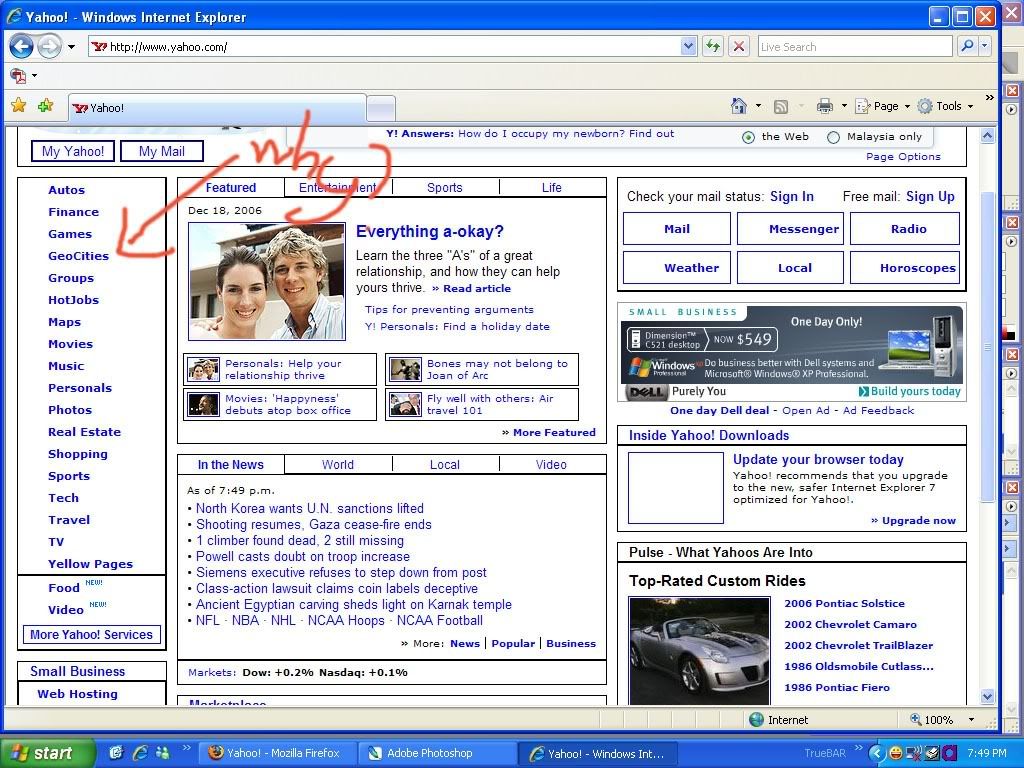The image size is (1024, 768).
Task: Click the Bones Joan of Arc thumbnail
Action: pyautogui.click(x=405, y=370)
